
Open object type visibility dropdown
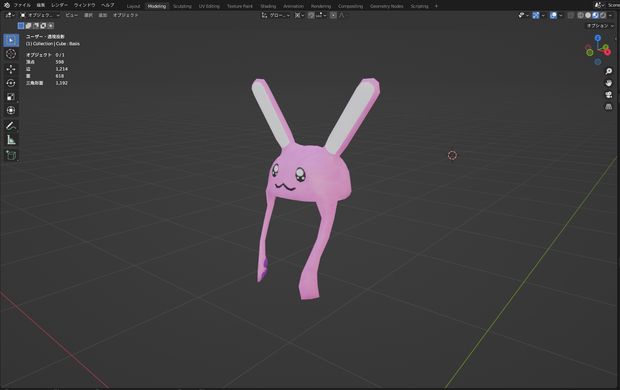click(524, 15)
